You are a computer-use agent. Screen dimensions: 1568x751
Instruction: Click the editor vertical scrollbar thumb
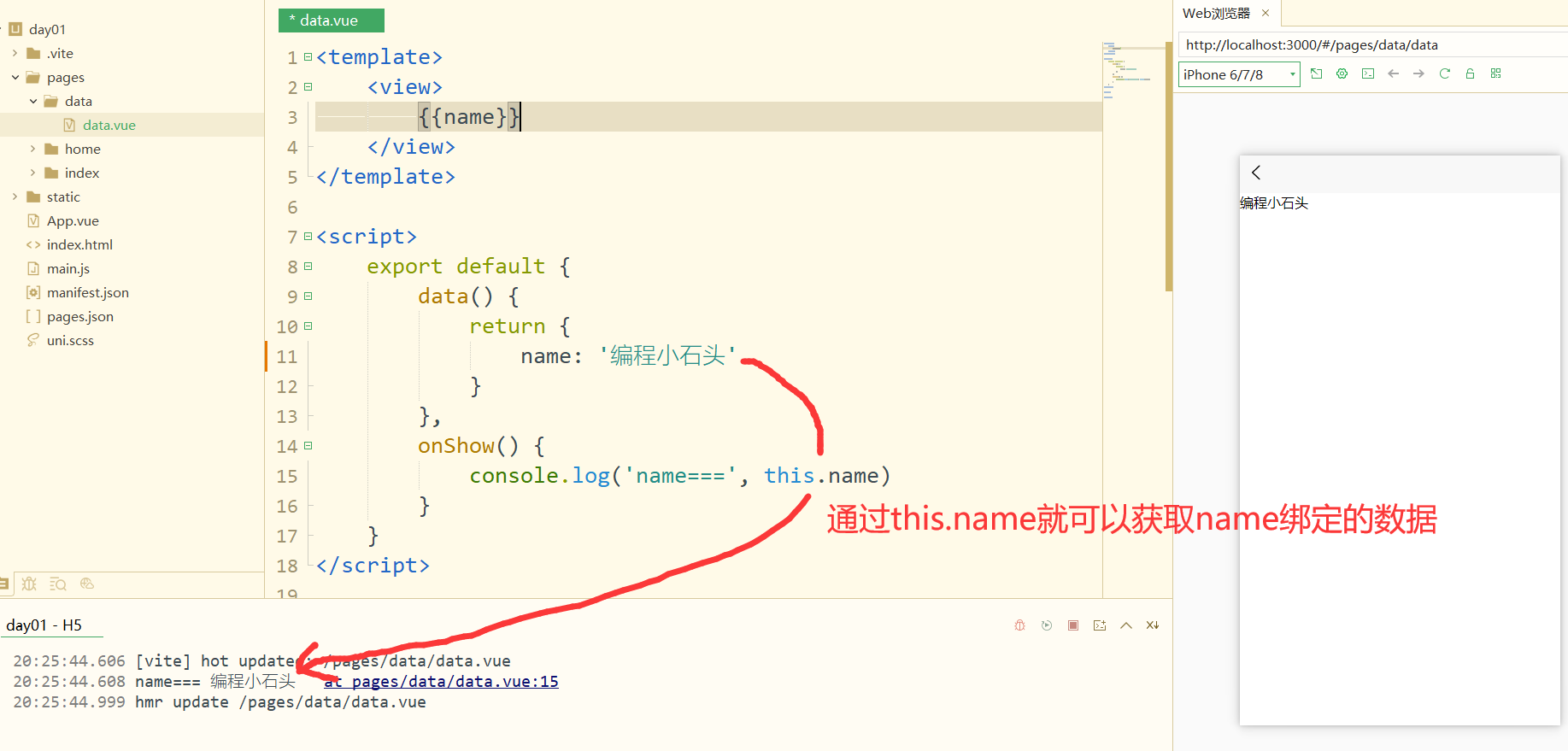(1168, 167)
